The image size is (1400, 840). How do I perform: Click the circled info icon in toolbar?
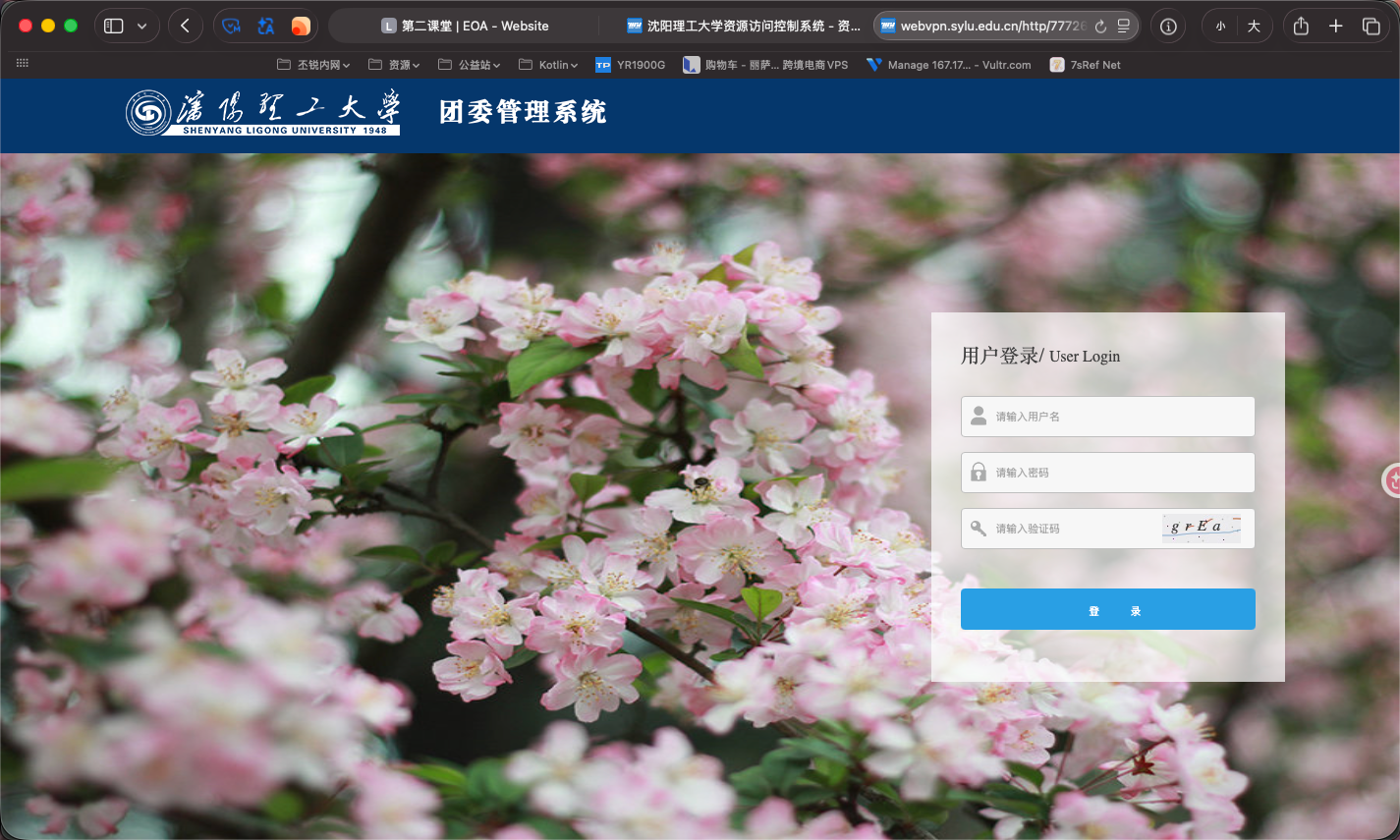click(x=1168, y=27)
